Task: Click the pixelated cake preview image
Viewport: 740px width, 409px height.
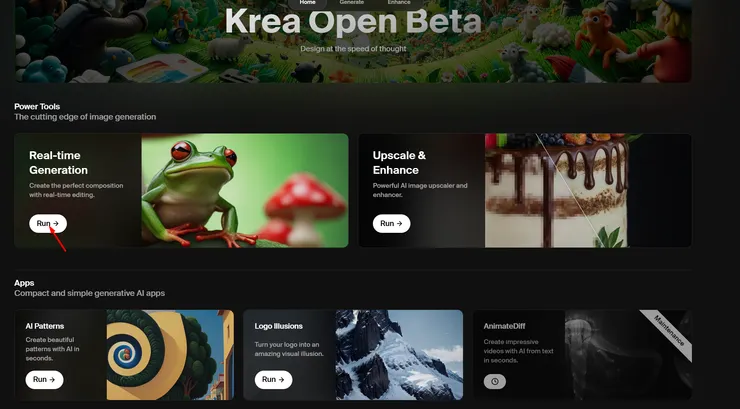Action: [557, 191]
